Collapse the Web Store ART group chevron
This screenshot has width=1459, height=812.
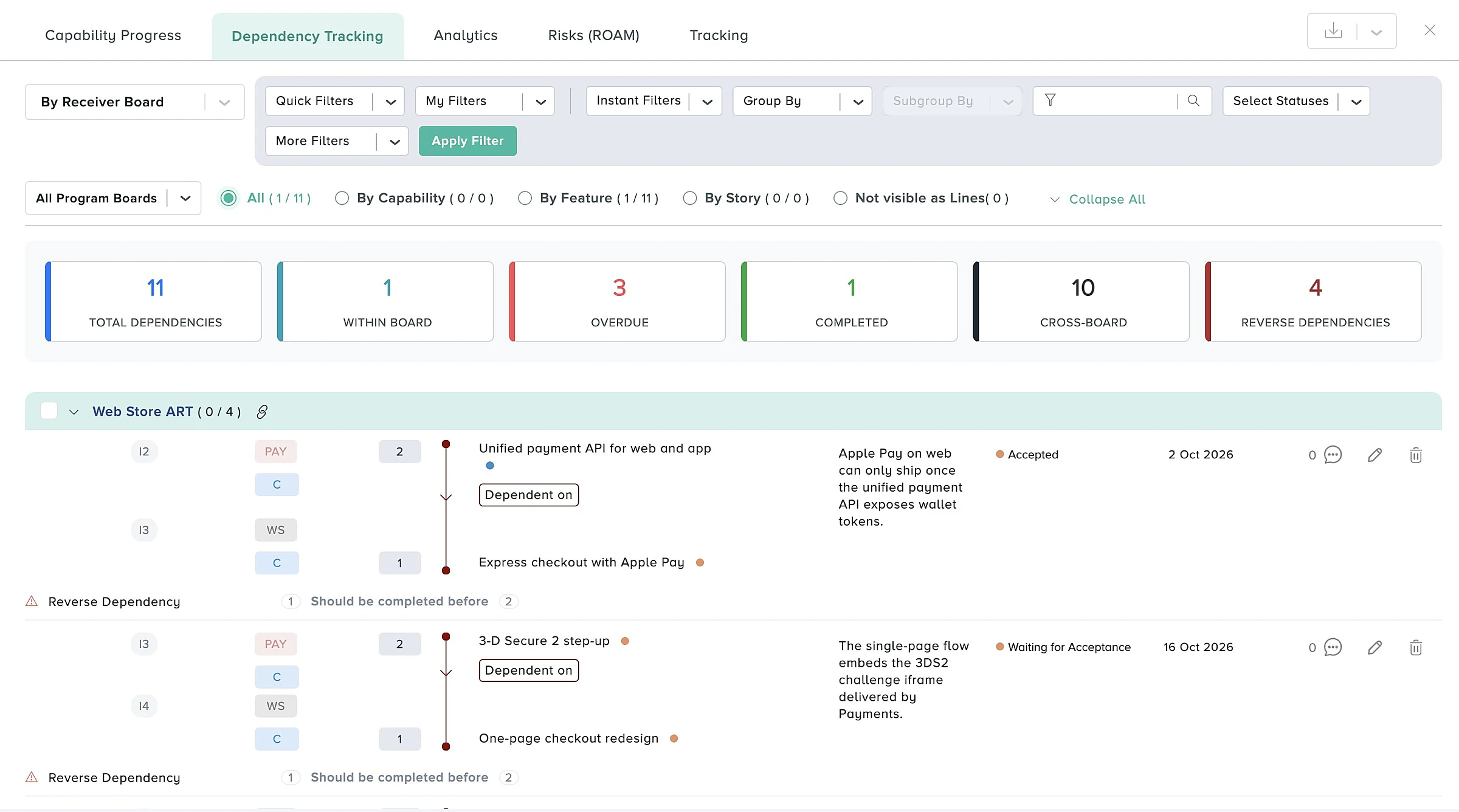tap(74, 412)
